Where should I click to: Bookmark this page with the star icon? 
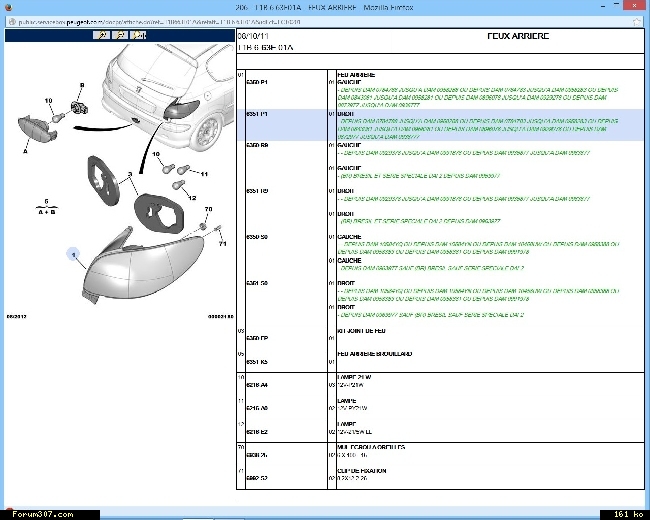click(637, 22)
